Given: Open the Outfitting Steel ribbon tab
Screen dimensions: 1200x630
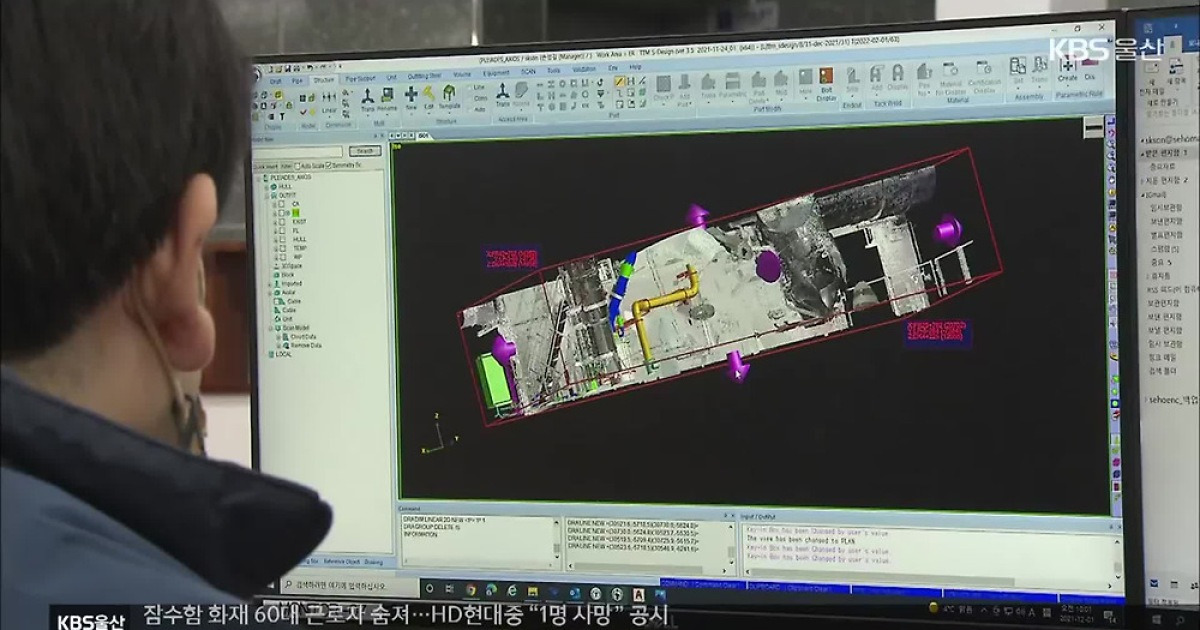Looking at the screenshot, I should coord(424,76).
